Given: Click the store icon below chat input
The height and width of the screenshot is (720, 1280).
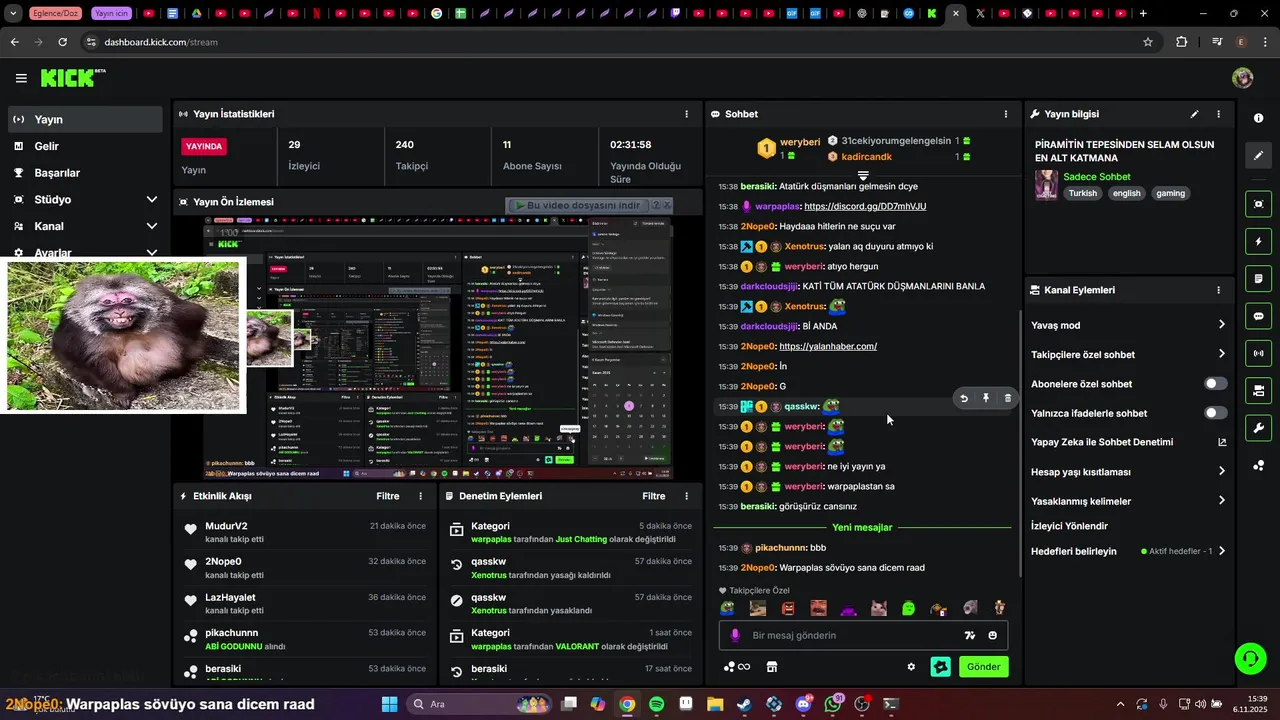Looking at the screenshot, I should [x=772, y=667].
